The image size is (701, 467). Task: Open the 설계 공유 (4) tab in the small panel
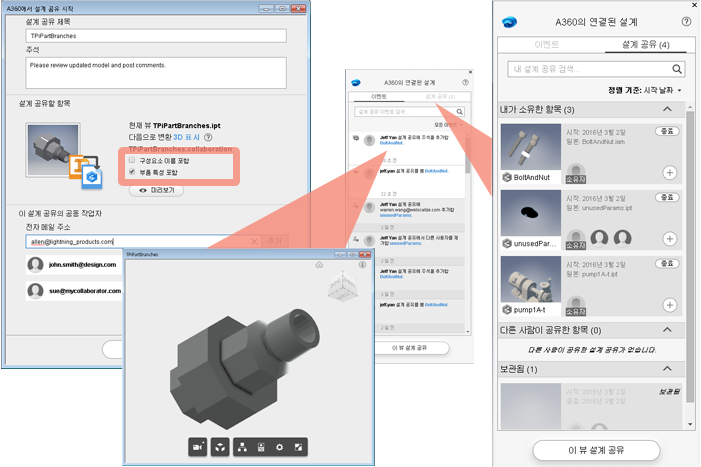[440, 97]
